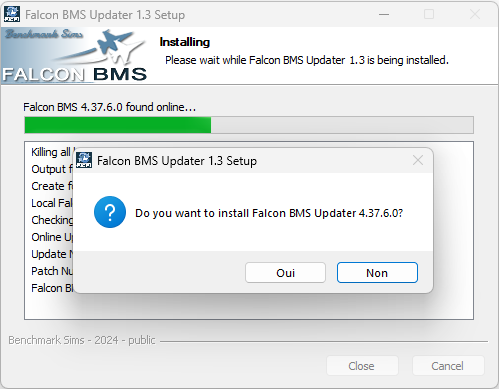Close the install confirmation dialog
Image resolution: width=499 pixels, height=389 pixels.
point(418,160)
